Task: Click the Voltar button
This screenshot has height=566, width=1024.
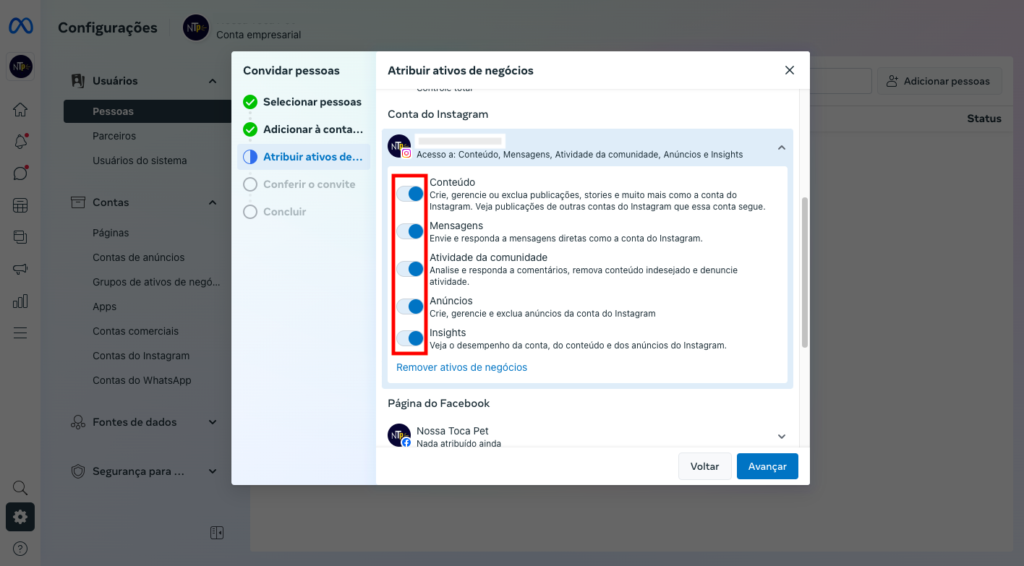Action: [x=705, y=466]
